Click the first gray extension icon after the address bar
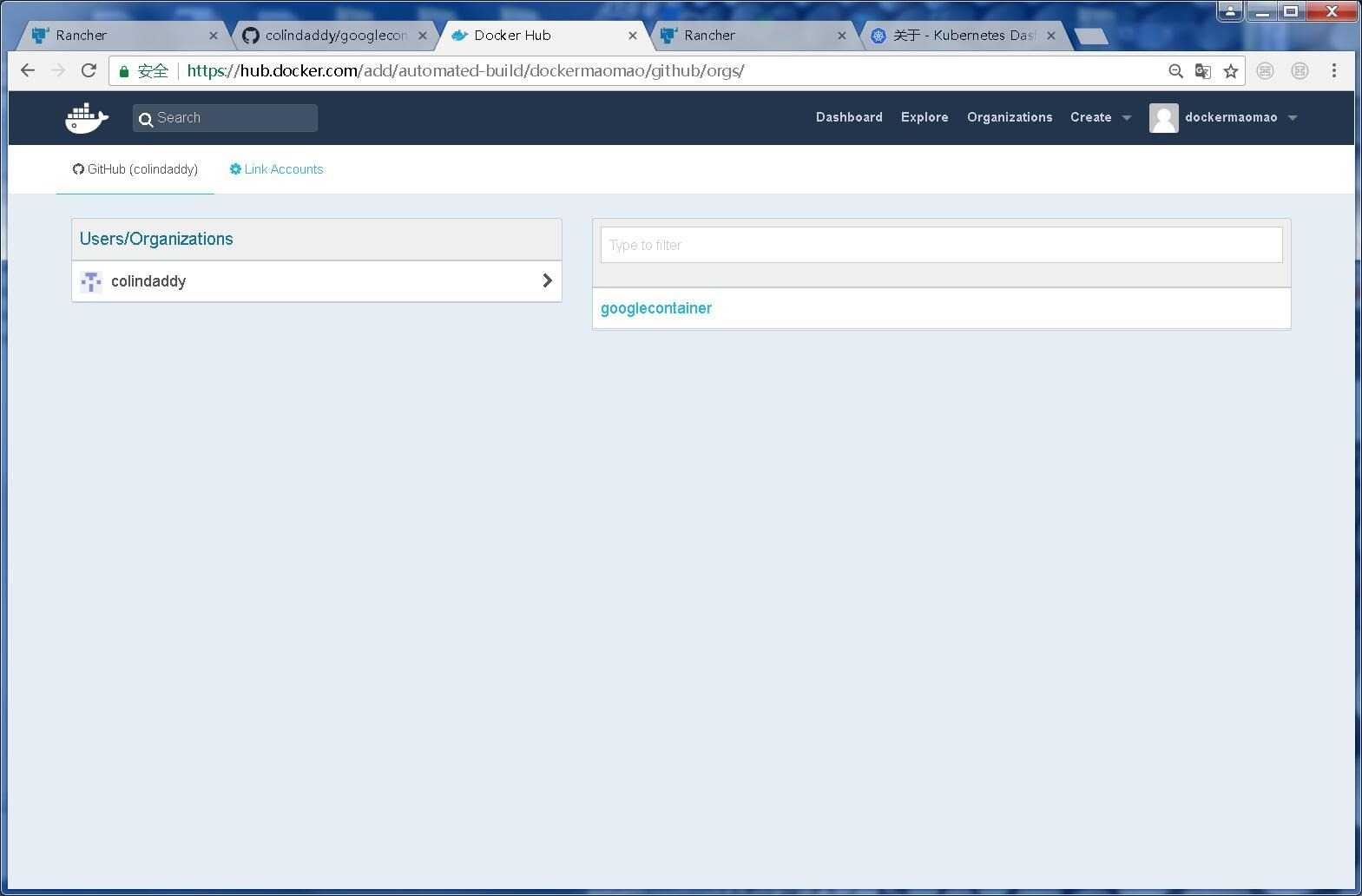1362x896 pixels. pos(1266,71)
